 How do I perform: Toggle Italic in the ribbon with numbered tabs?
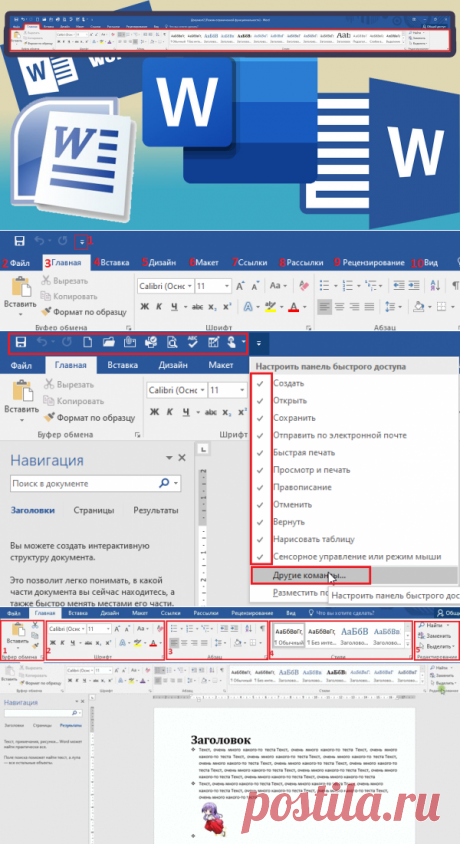tap(159, 307)
